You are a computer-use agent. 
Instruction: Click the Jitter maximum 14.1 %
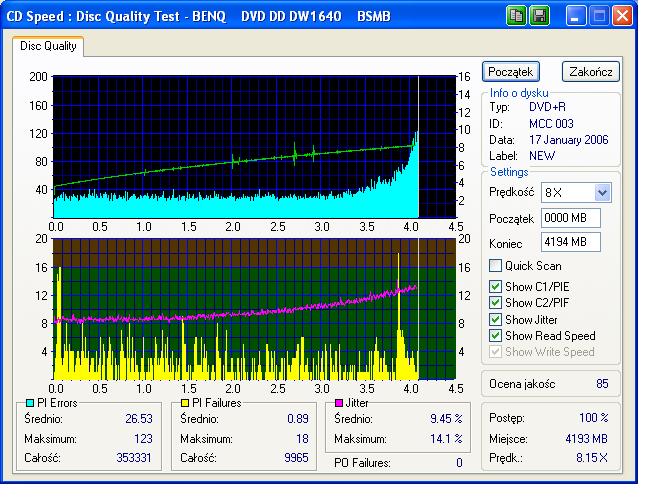click(446, 439)
